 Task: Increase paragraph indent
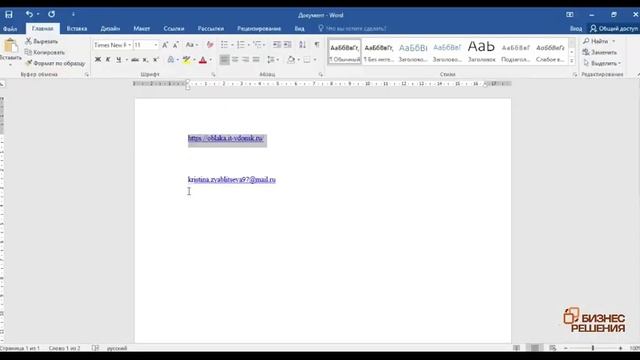tap(288, 44)
